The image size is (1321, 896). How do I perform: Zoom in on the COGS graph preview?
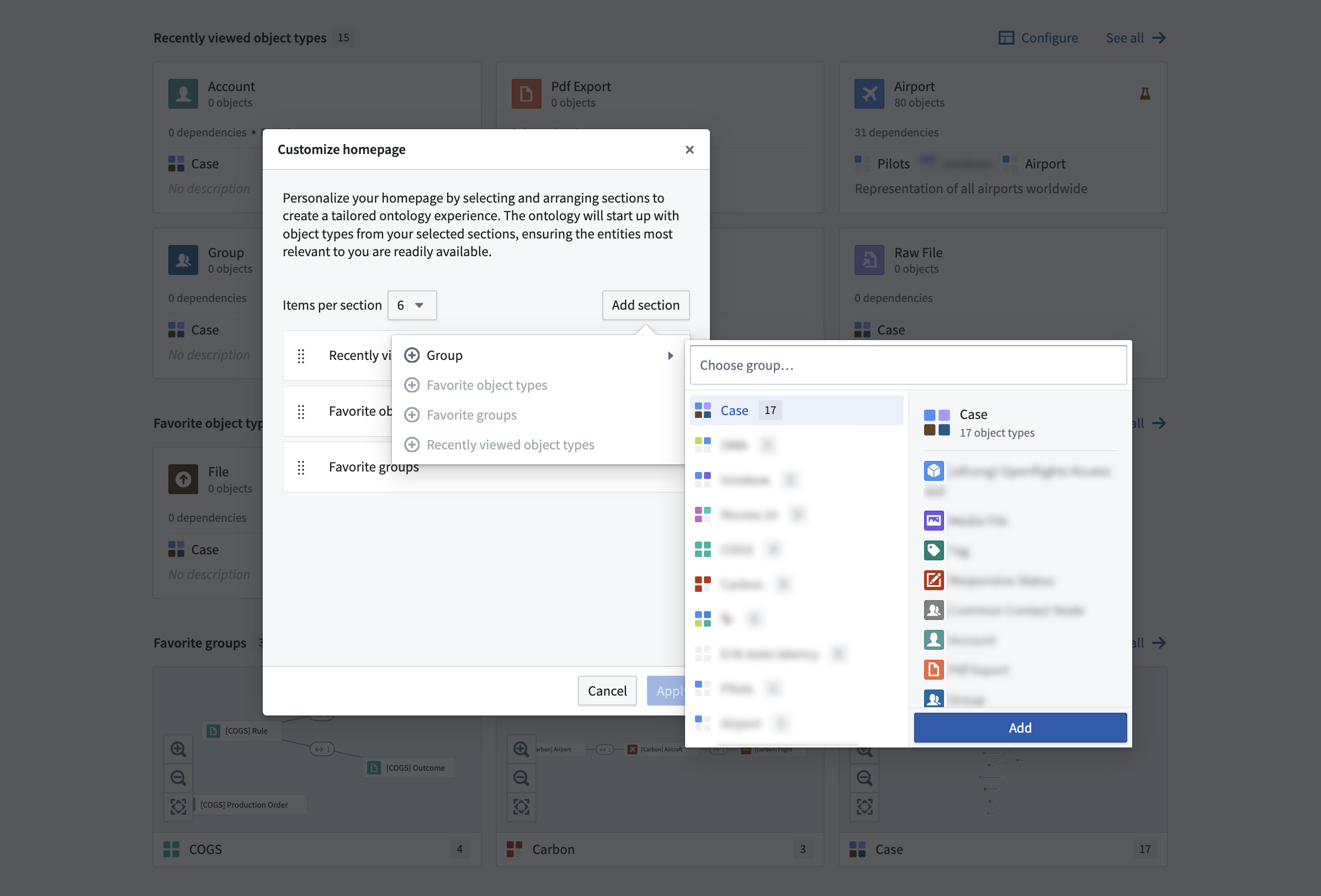(178, 749)
